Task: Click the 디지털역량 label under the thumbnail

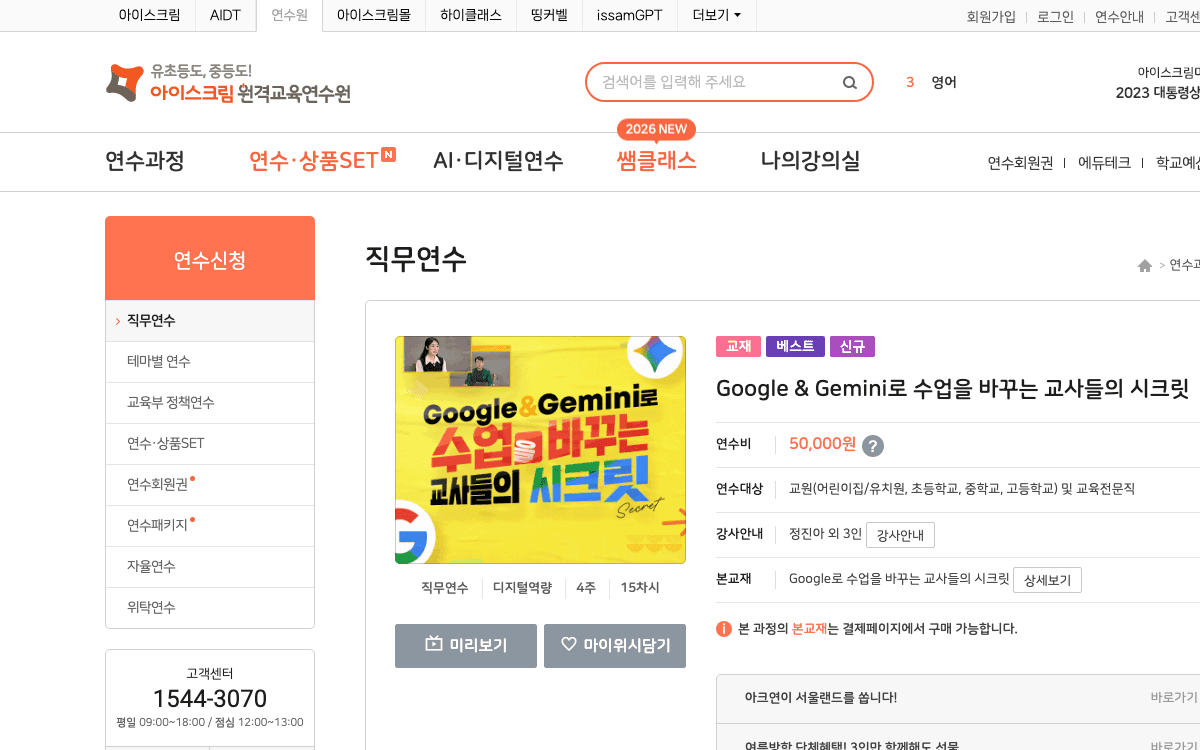Action: 522,588
